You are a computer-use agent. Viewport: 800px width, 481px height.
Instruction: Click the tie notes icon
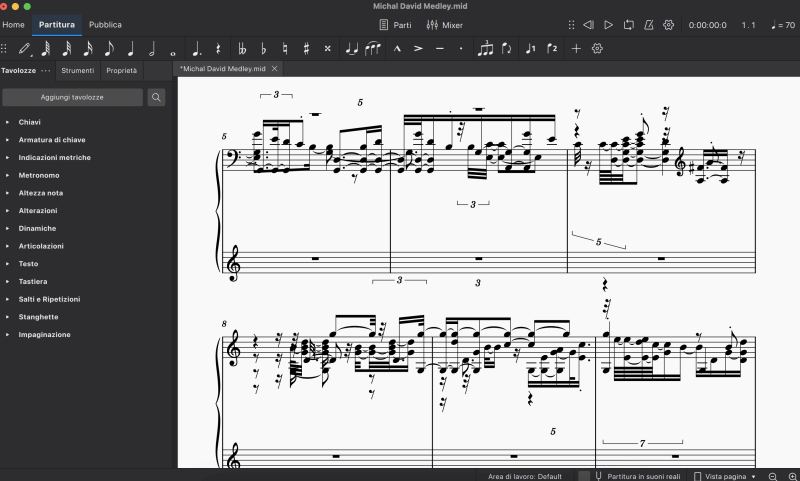tap(352, 48)
